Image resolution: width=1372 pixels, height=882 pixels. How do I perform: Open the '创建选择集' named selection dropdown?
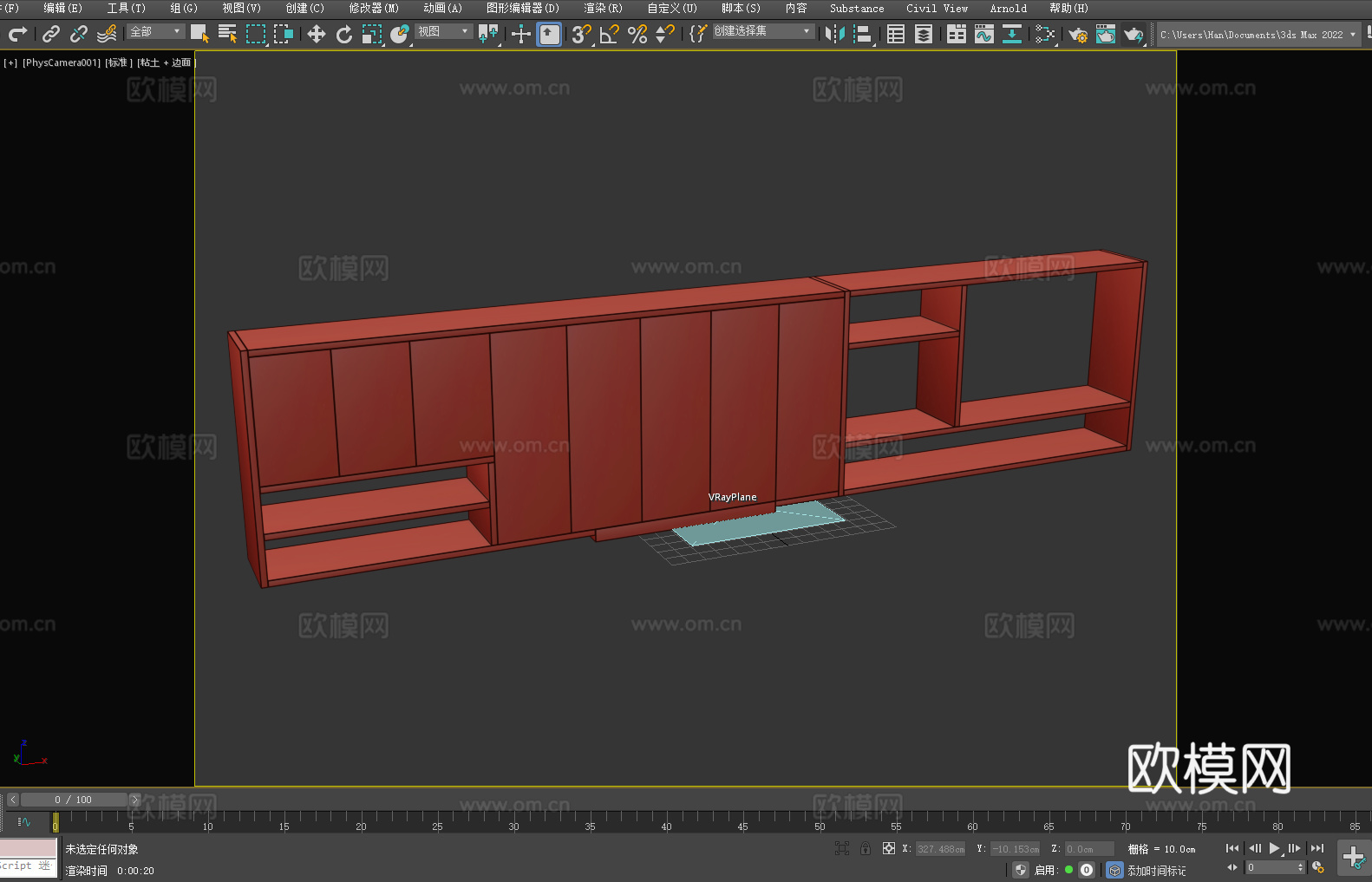click(763, 31)
